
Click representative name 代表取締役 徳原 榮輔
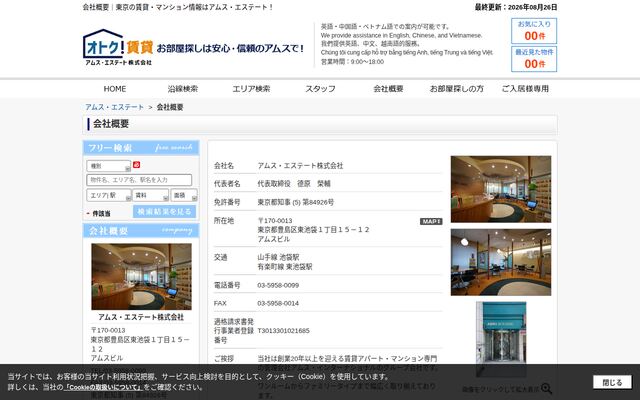(x=294, y=184)
